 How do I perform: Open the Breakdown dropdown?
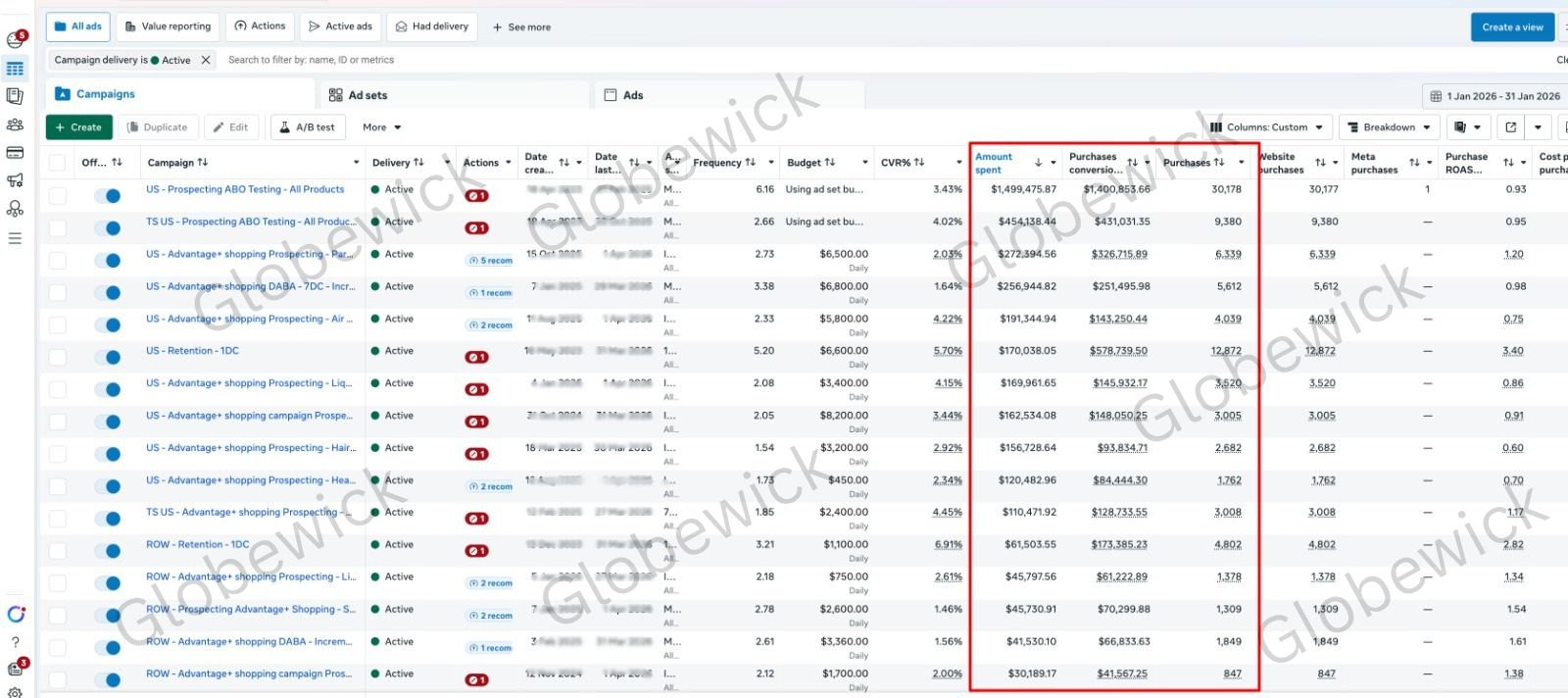(1389, 127)
